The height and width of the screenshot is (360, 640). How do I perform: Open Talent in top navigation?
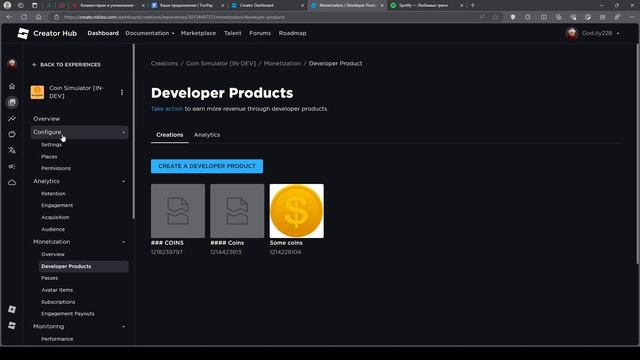click(233, 33)
